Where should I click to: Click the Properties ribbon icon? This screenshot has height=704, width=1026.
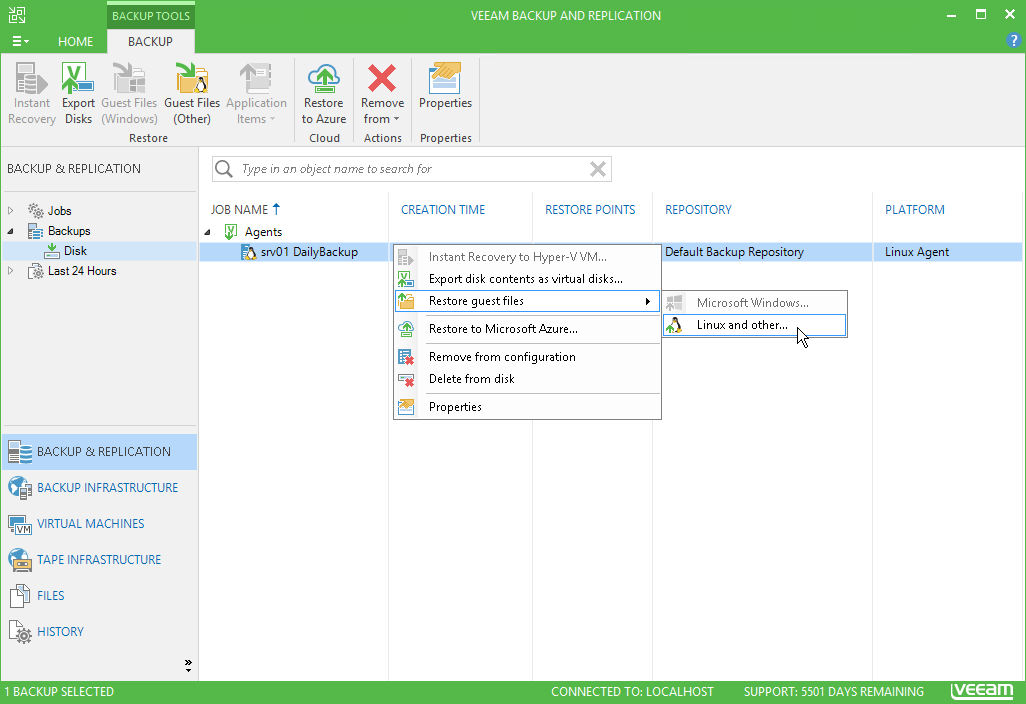(445, 86)
